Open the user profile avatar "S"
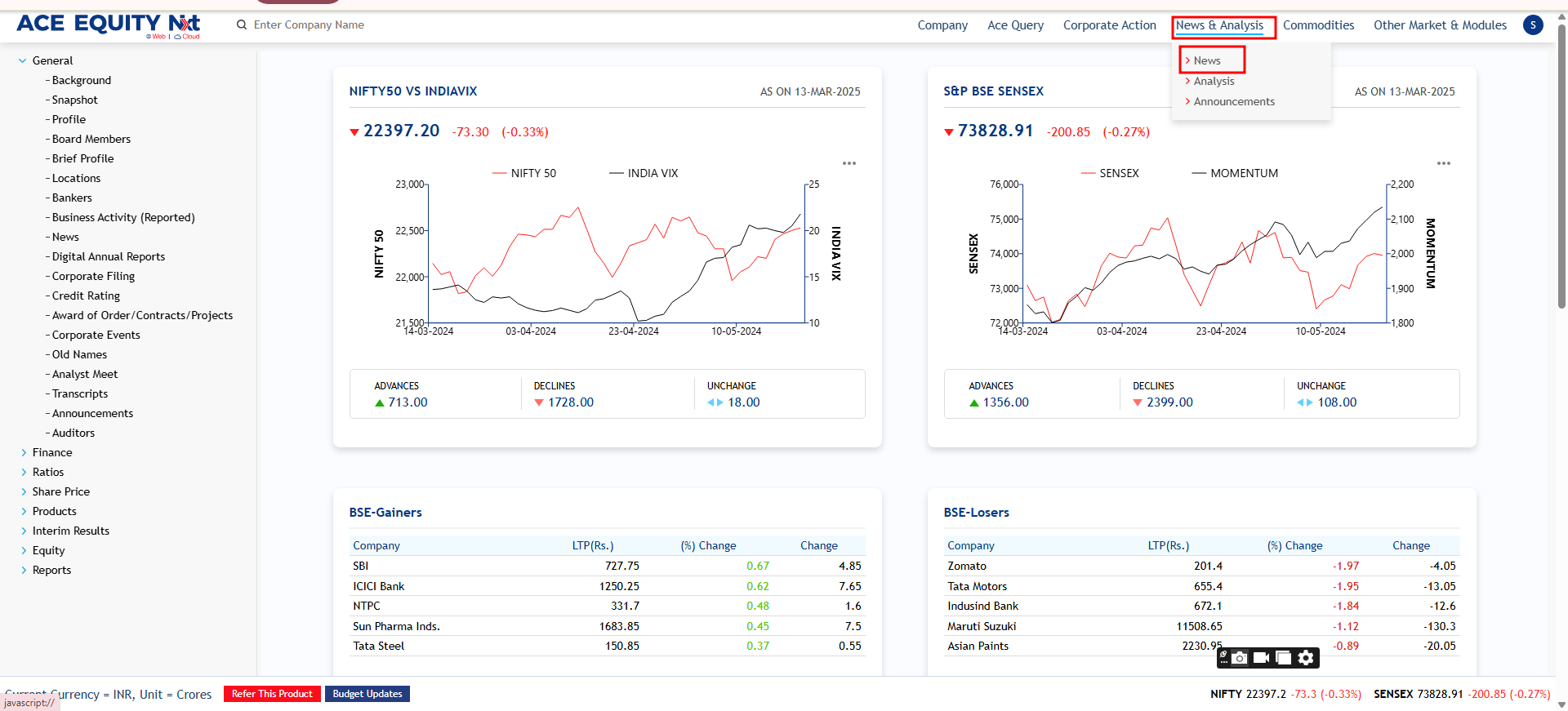Image resolution: width=1568 pixels, height=711 pixels. pyautogui.click(x=1533, y=24)
